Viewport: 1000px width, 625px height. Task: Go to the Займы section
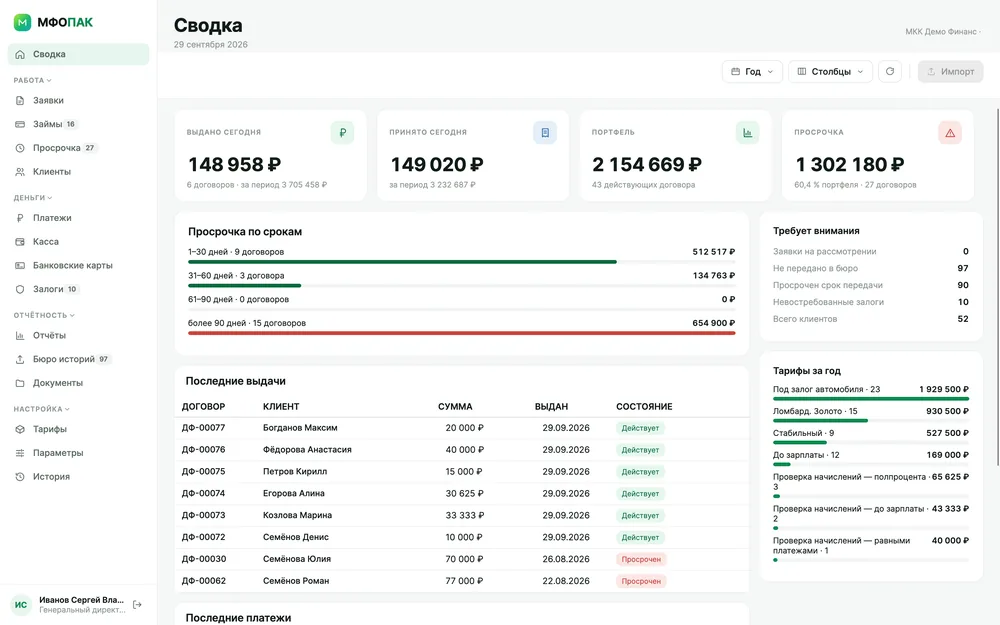tap(78, 124)
